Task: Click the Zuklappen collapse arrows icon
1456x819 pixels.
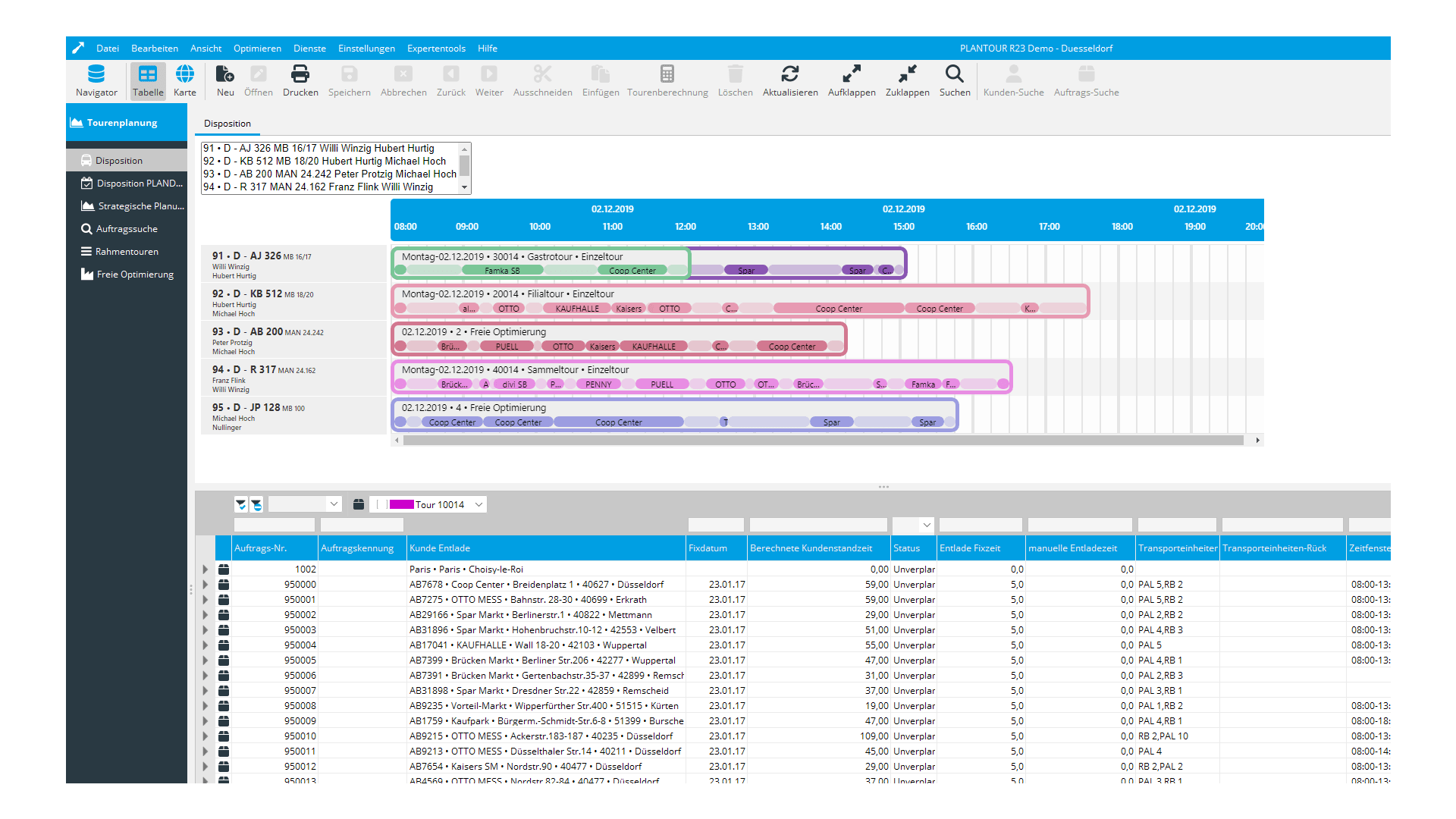Action: tap(907, 74)
